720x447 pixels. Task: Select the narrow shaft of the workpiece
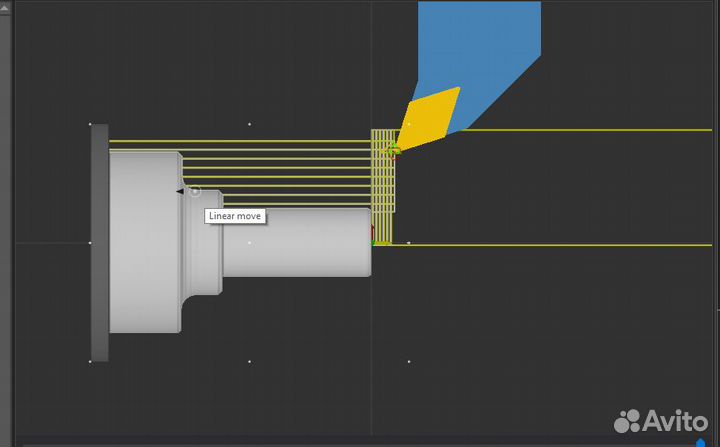[x=296, y=242]
